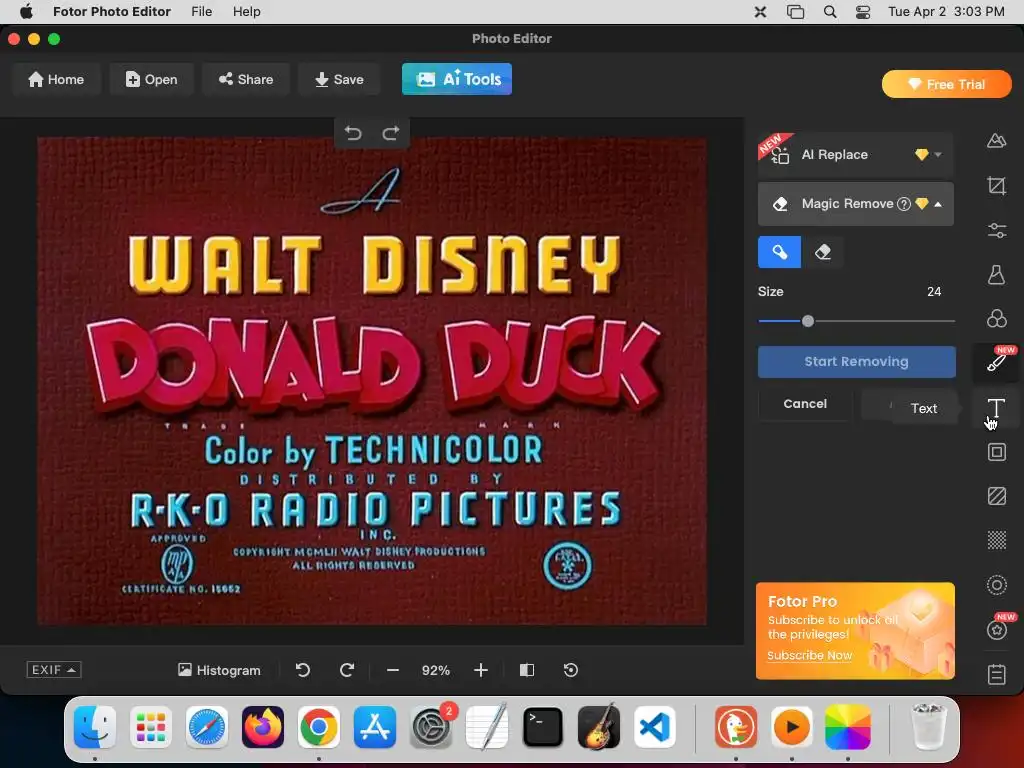Start the Free Trial

(x=946, y=84)
